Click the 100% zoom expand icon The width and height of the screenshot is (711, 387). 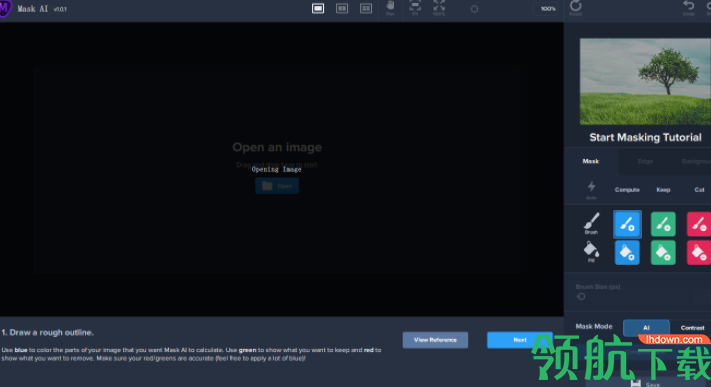pos(439,8)
